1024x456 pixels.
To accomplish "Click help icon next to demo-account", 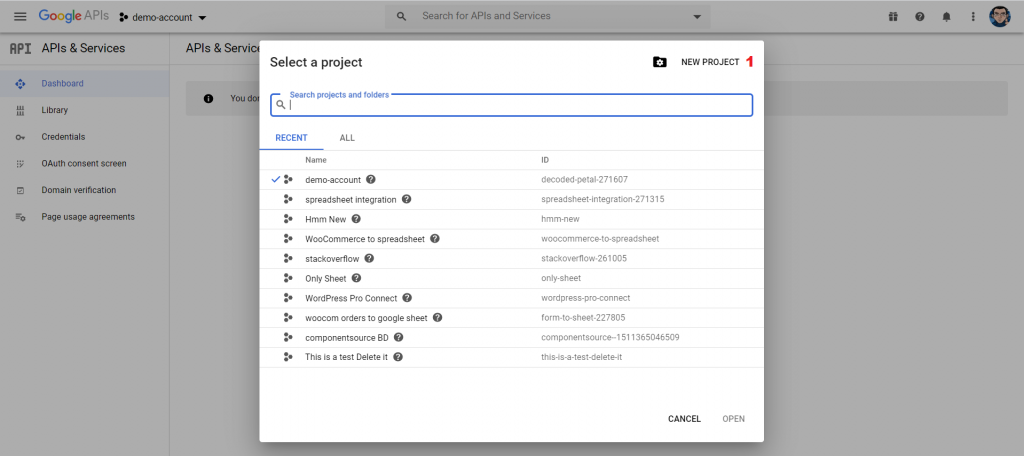I will pos(370,179).
